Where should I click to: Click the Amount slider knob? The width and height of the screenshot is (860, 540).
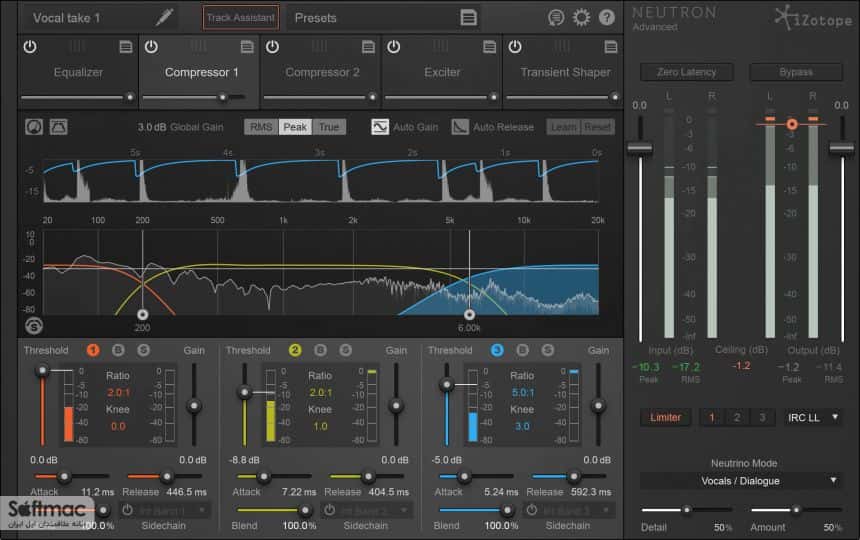click(796, 510)
